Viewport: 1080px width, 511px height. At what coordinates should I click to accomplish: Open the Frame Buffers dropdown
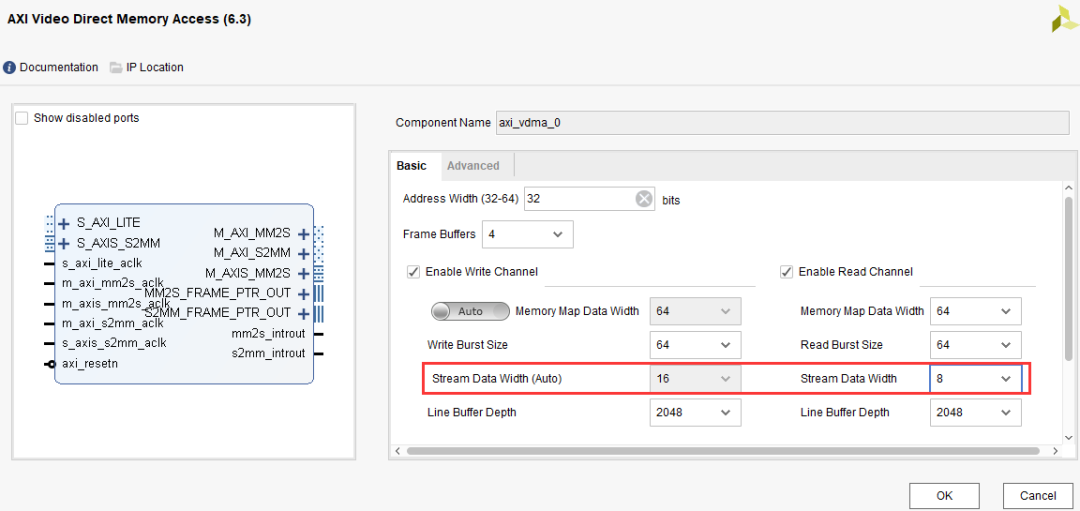(527, 235)
